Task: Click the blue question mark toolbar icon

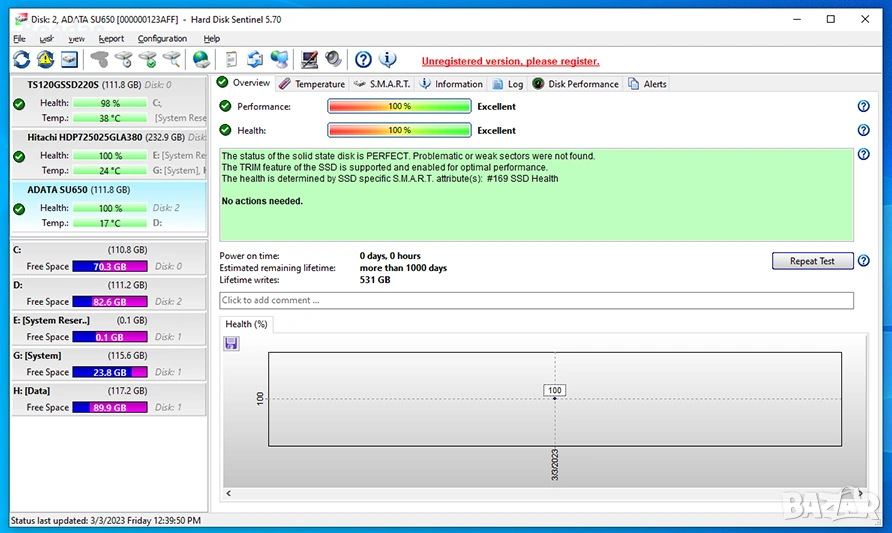Action: pos(363,60)
